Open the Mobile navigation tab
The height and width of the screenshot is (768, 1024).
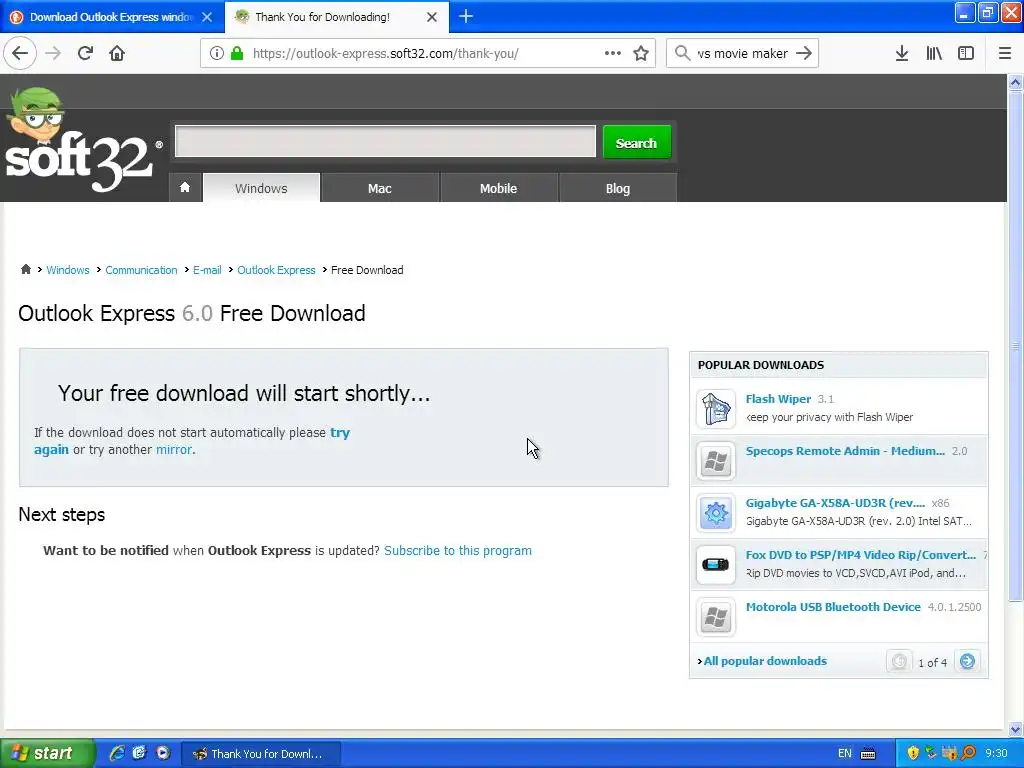click(498, 188)
